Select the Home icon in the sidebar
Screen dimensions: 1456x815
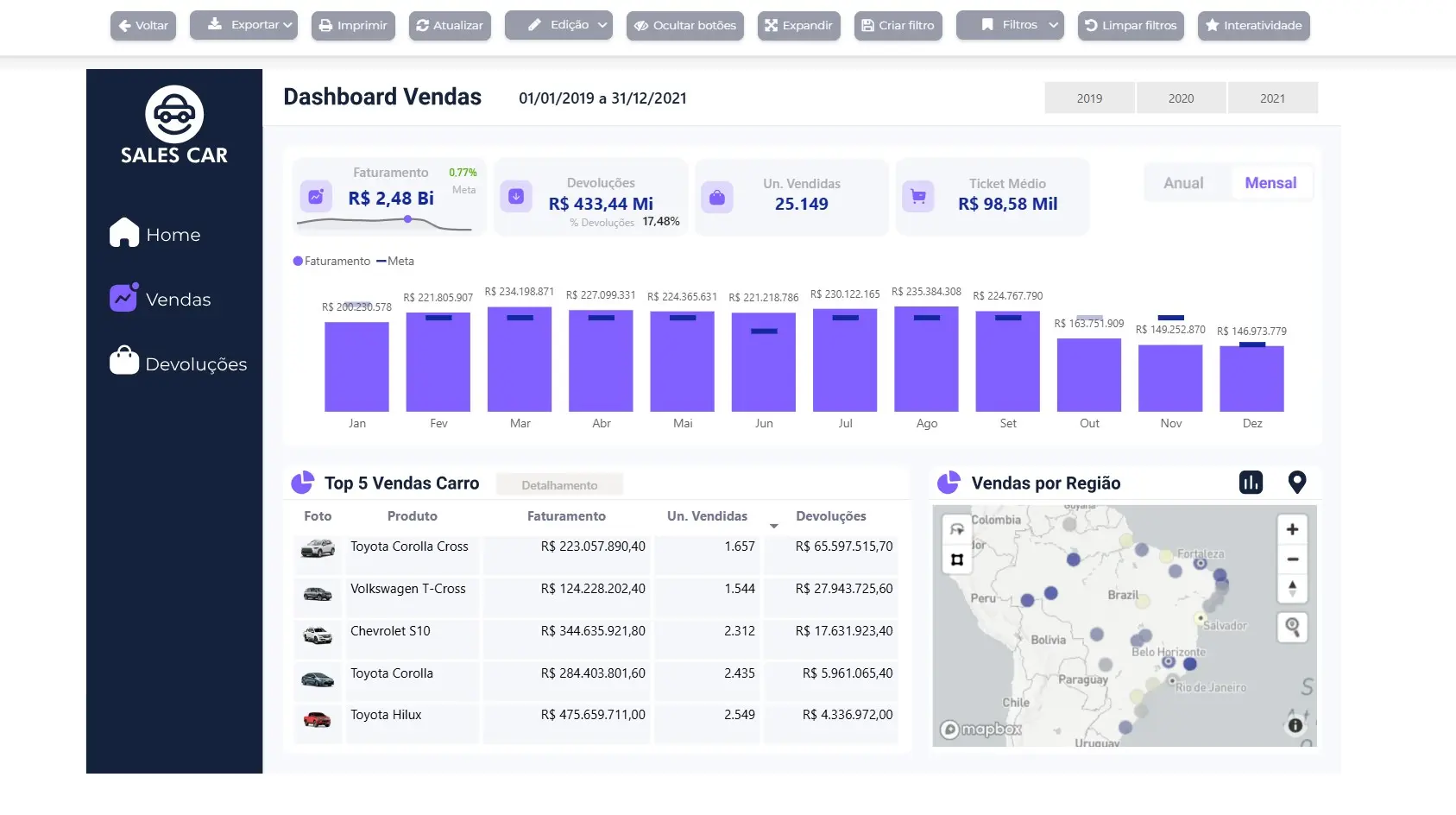click(x=124, y=232)
